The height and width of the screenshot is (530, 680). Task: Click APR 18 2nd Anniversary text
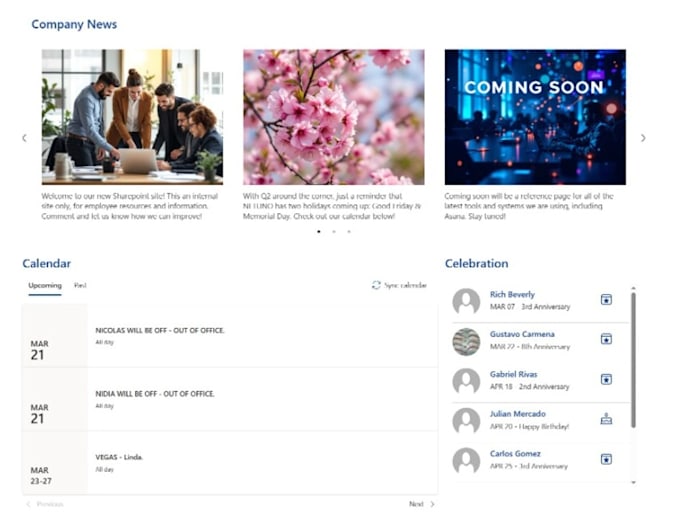click(530, 386)
